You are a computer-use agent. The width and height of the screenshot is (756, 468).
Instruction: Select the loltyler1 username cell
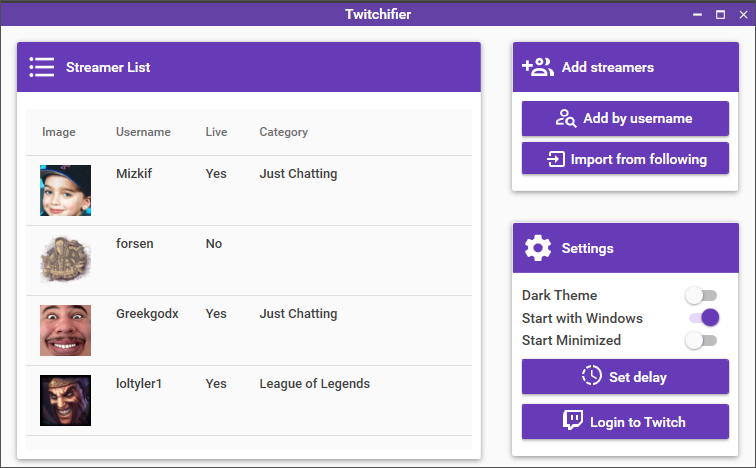pyautogui.click(x=139, y=384)
